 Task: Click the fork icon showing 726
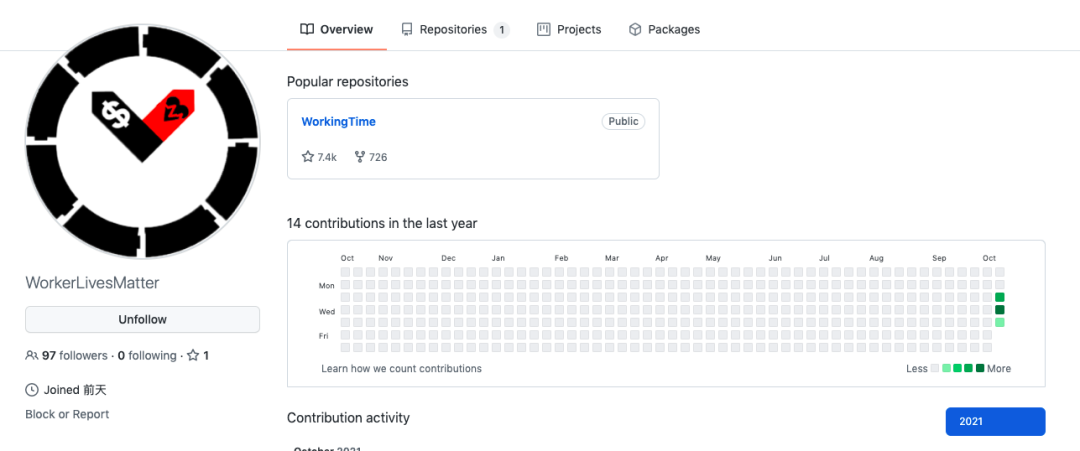[360, 157]
